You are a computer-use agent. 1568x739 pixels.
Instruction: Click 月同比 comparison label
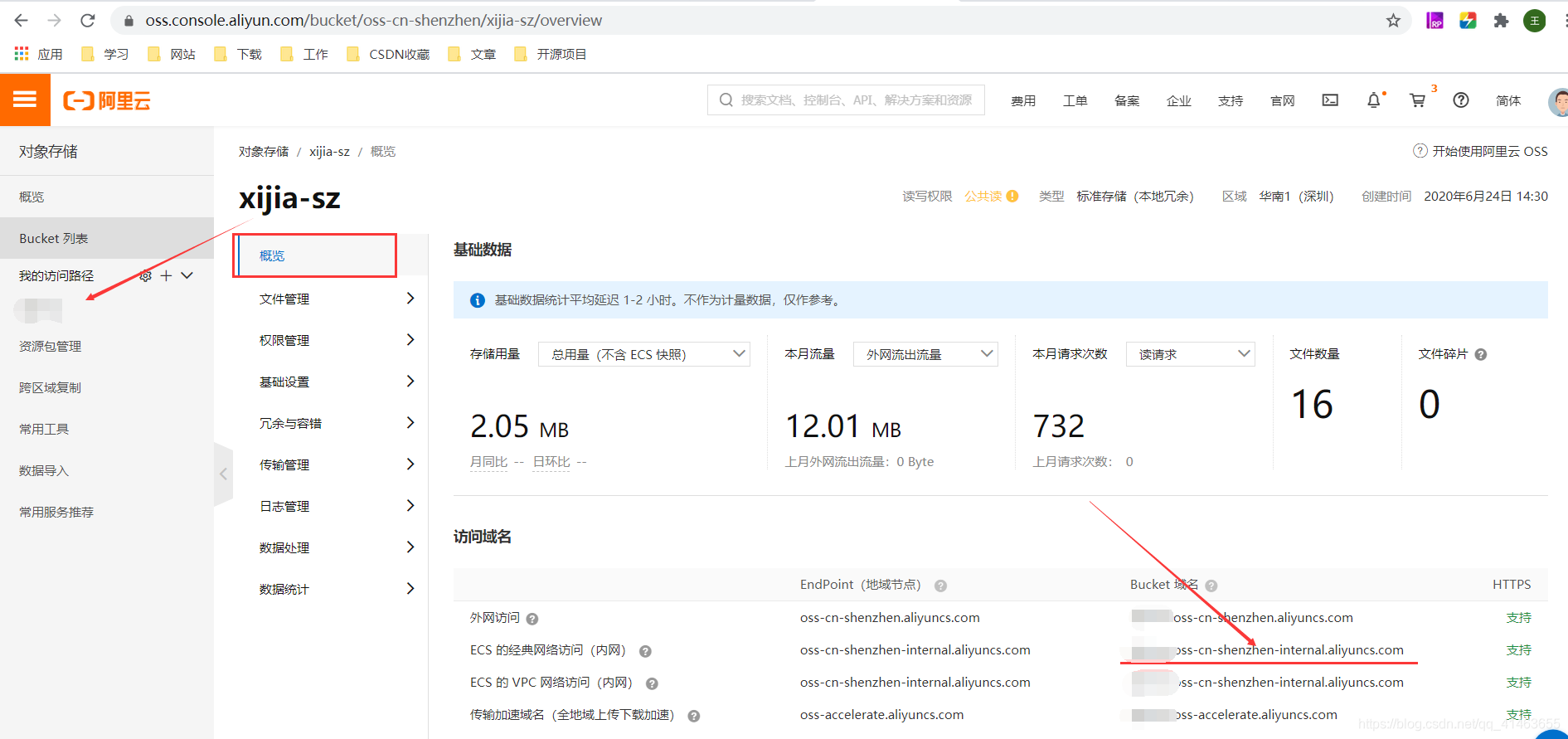pos(488,462)
